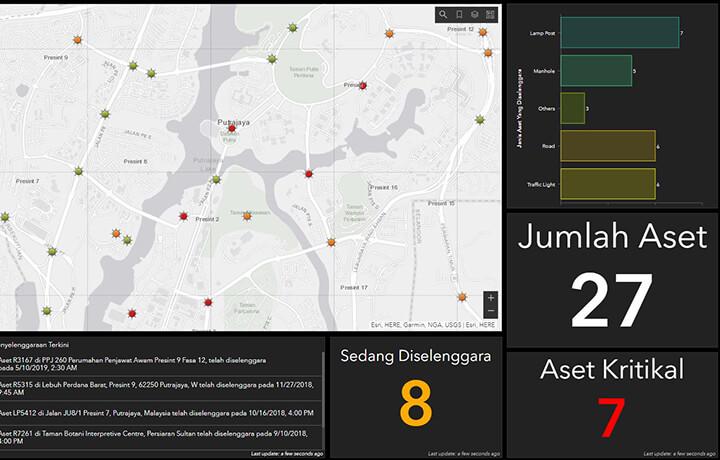
Task: Click the Presint 15 map label
Action: (x=441, y=203)
